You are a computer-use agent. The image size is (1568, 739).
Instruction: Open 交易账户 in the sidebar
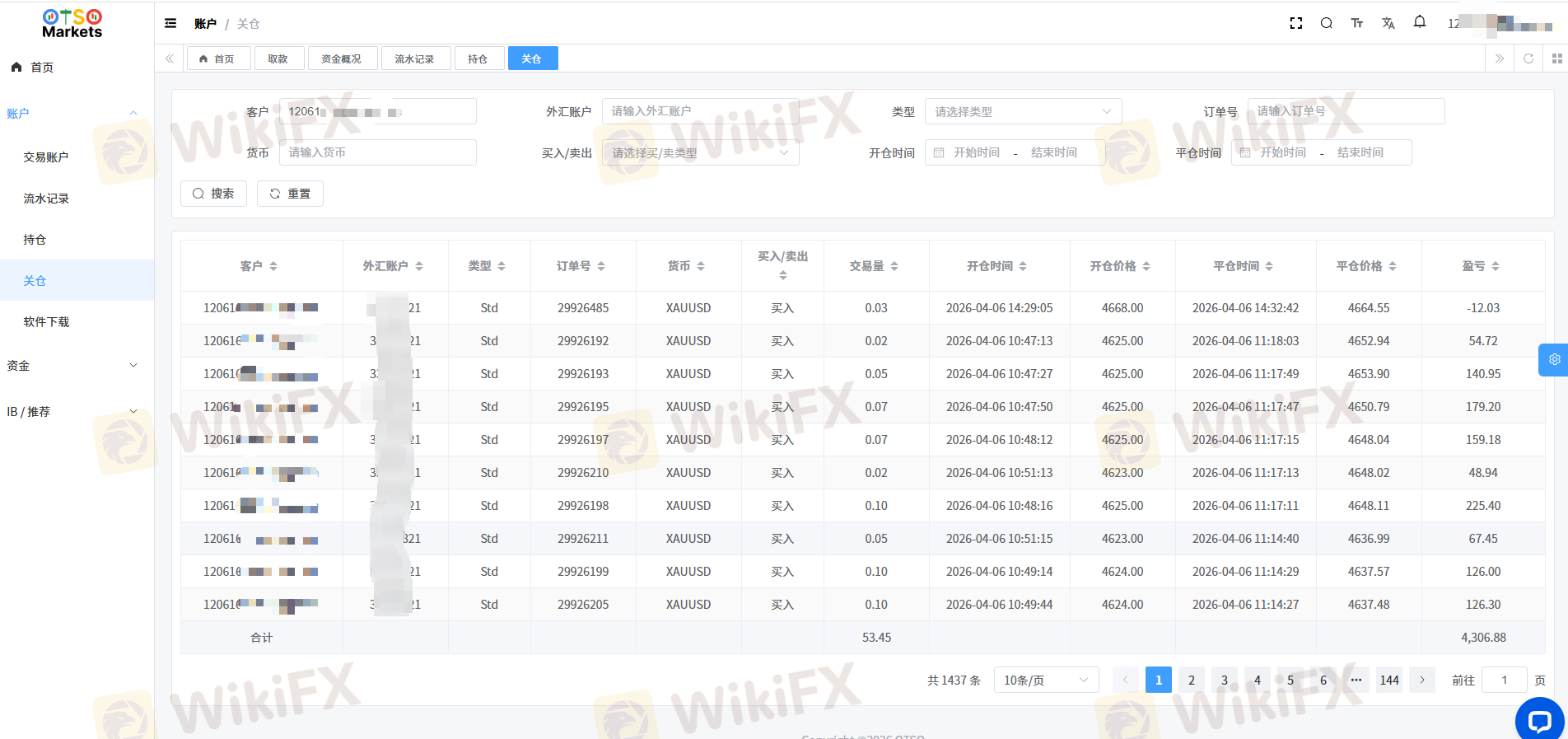(x=46, y=157)
